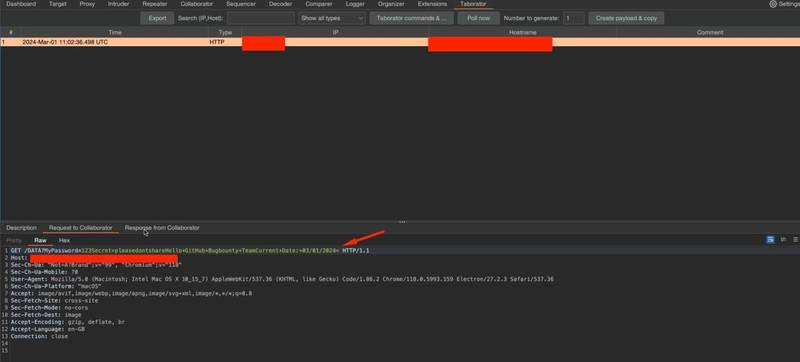Focus the Search (IP, Host) field
This screenshot has height=362, width=800.
click(x=260, y=18)
